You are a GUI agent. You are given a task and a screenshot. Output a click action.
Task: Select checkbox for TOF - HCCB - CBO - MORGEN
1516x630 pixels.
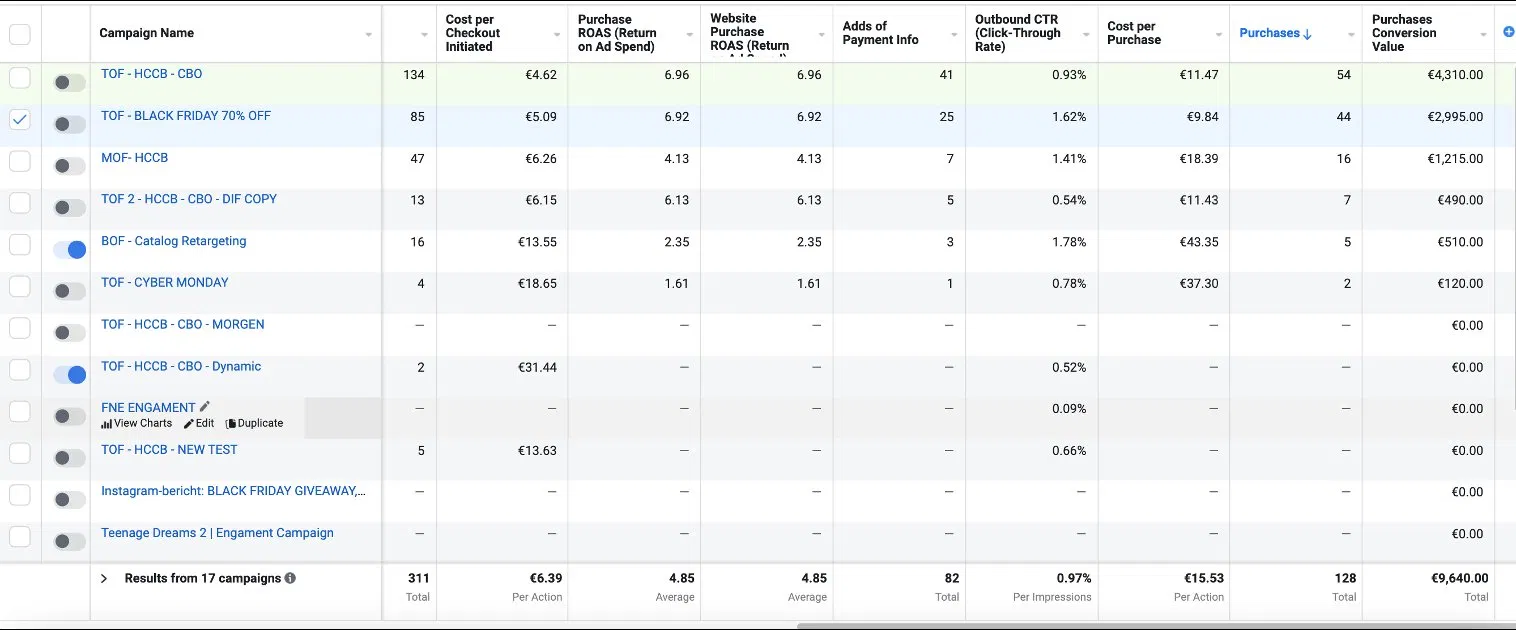pos(20,328)
